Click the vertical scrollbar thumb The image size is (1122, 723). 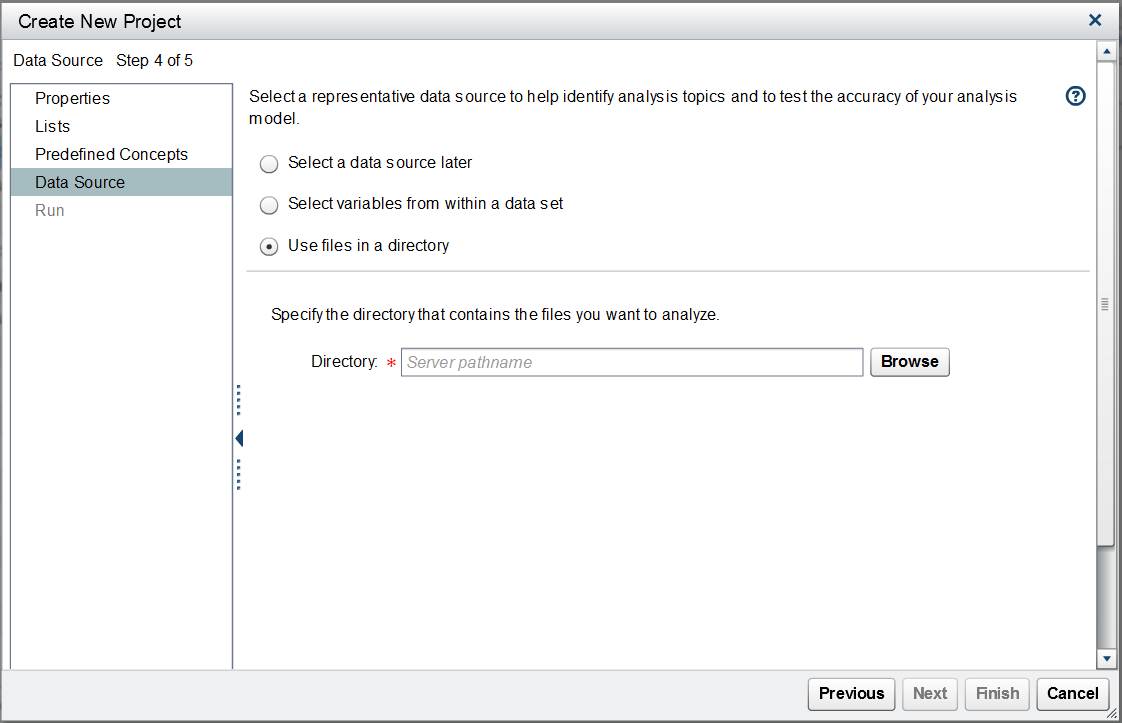pos(1105,303)
